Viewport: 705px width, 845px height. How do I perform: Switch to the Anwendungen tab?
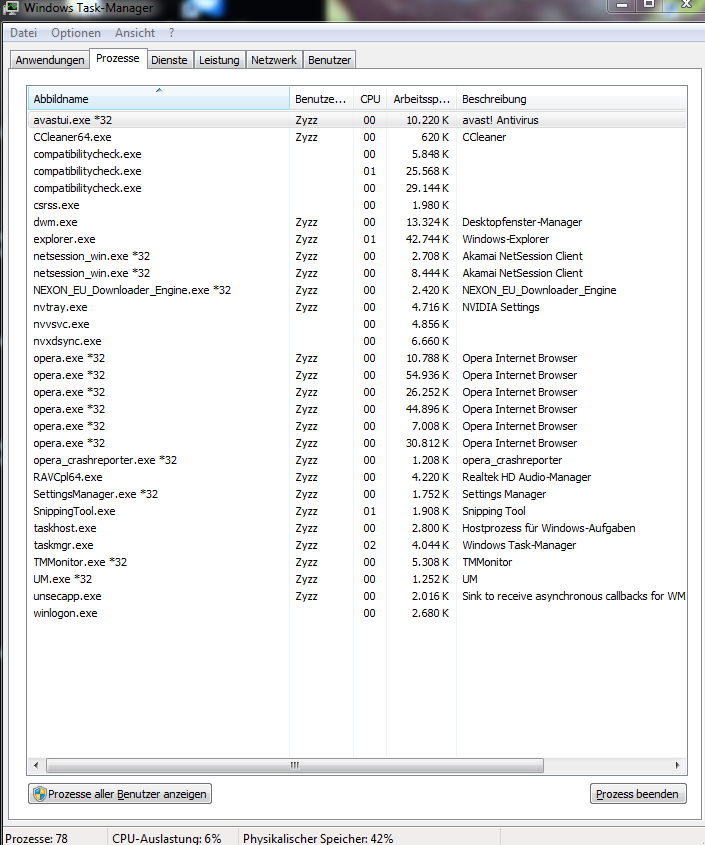[50, 60]
